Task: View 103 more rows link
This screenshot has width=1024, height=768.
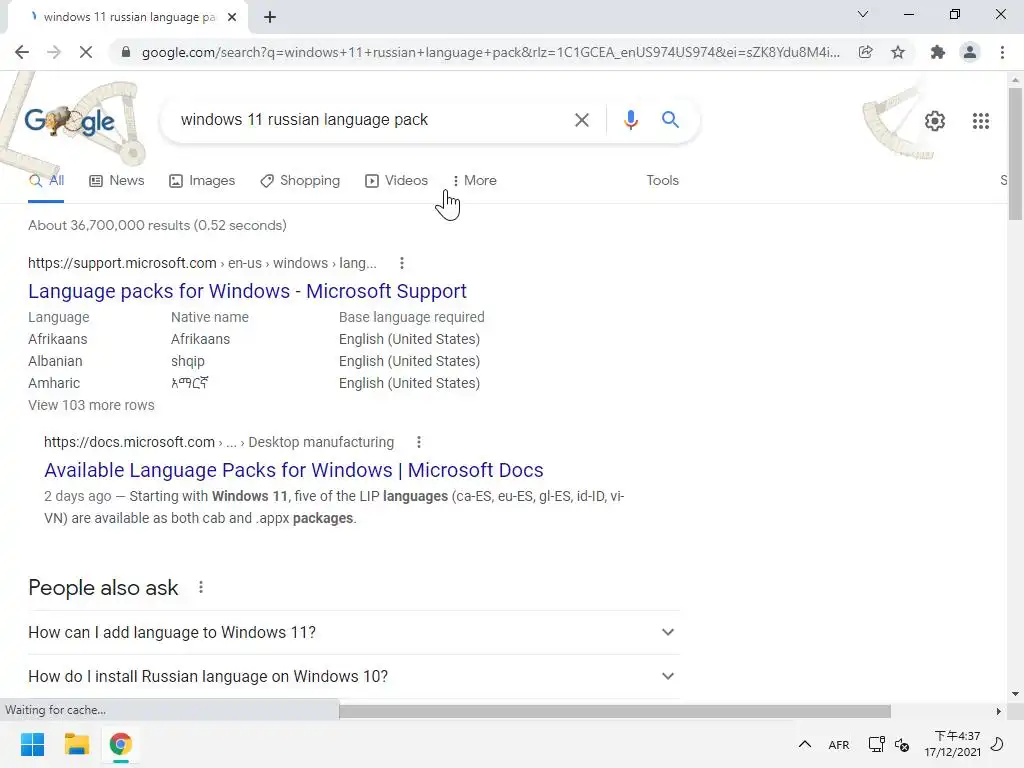Action: pyautogui.click(x=91, y=406)
